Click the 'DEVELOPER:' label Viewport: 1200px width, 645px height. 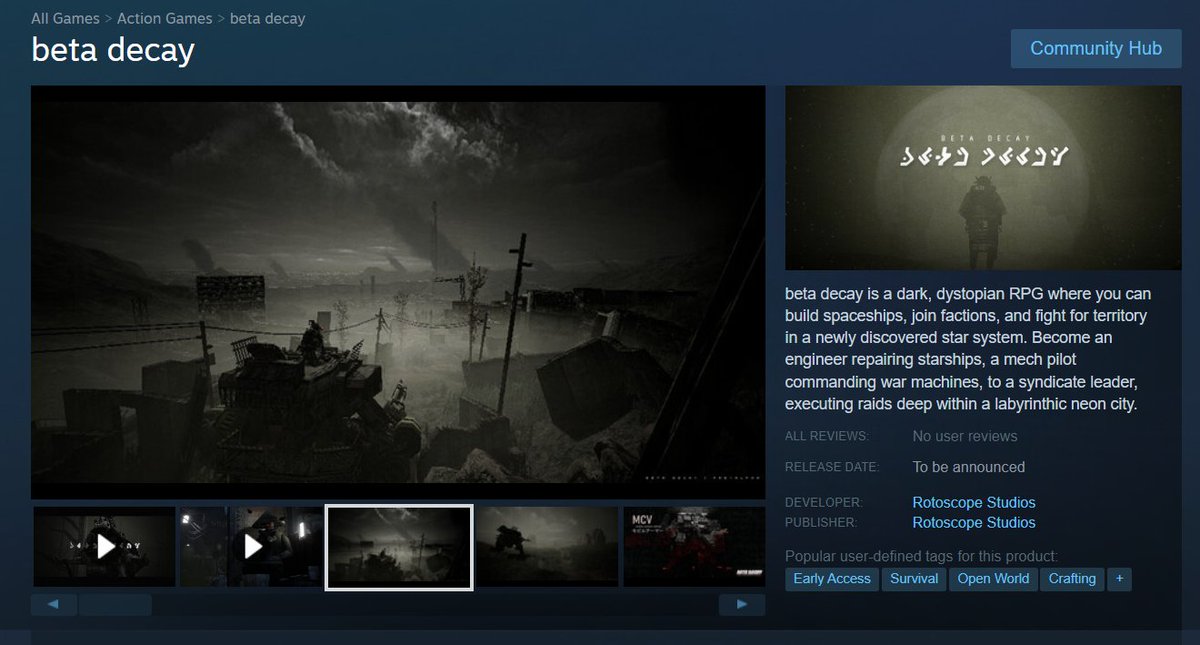pos(824,503)
